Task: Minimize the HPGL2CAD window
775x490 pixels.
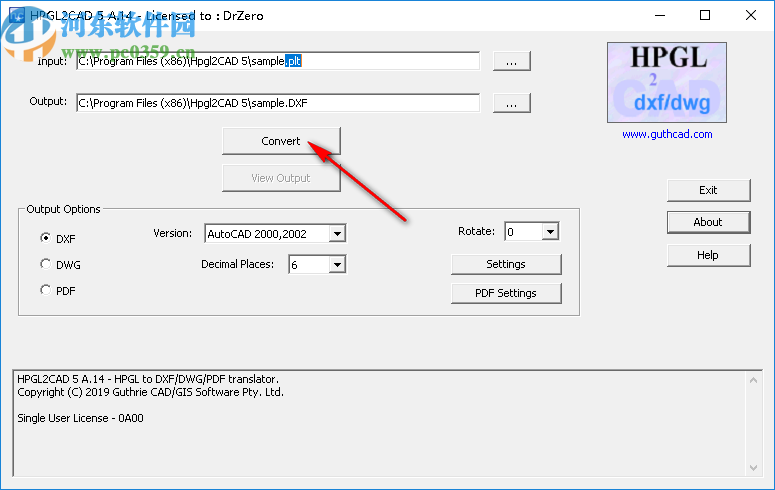Action: 660,15
